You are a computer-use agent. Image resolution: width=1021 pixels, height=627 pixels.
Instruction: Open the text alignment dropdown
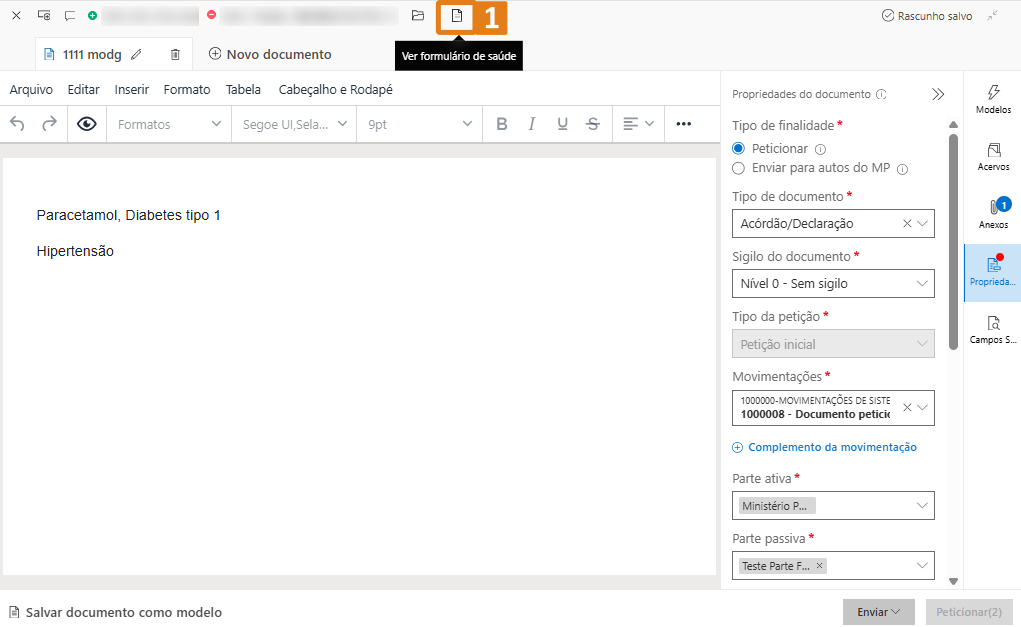(638, 124)
